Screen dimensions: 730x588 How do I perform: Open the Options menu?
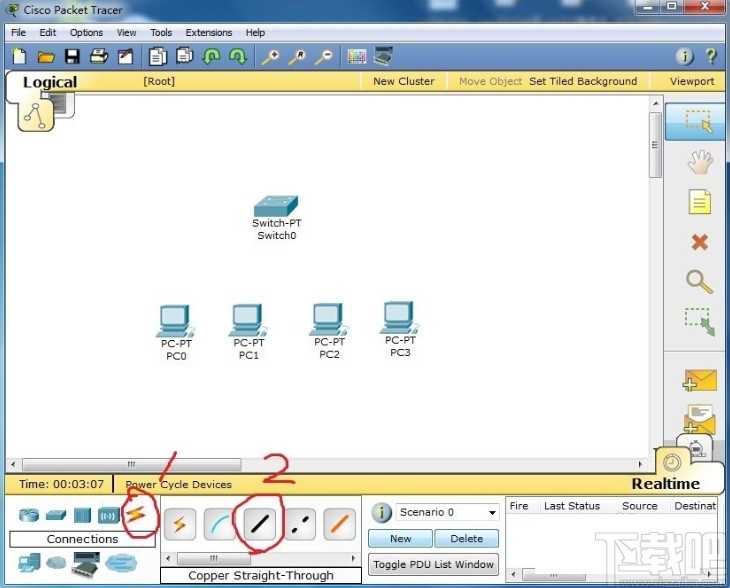[x=86, y=33]
